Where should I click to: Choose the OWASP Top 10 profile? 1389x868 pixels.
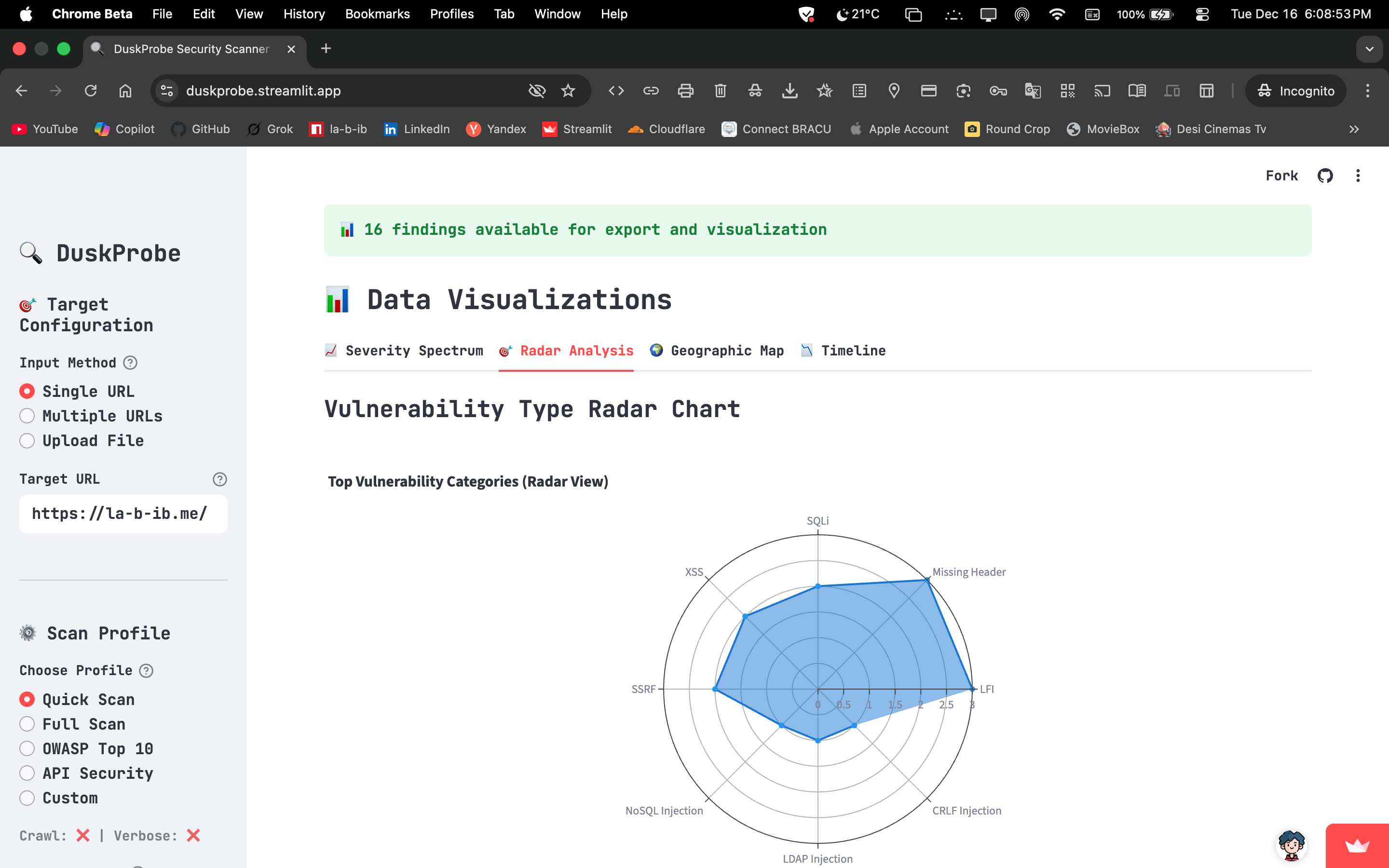[27, 748]
